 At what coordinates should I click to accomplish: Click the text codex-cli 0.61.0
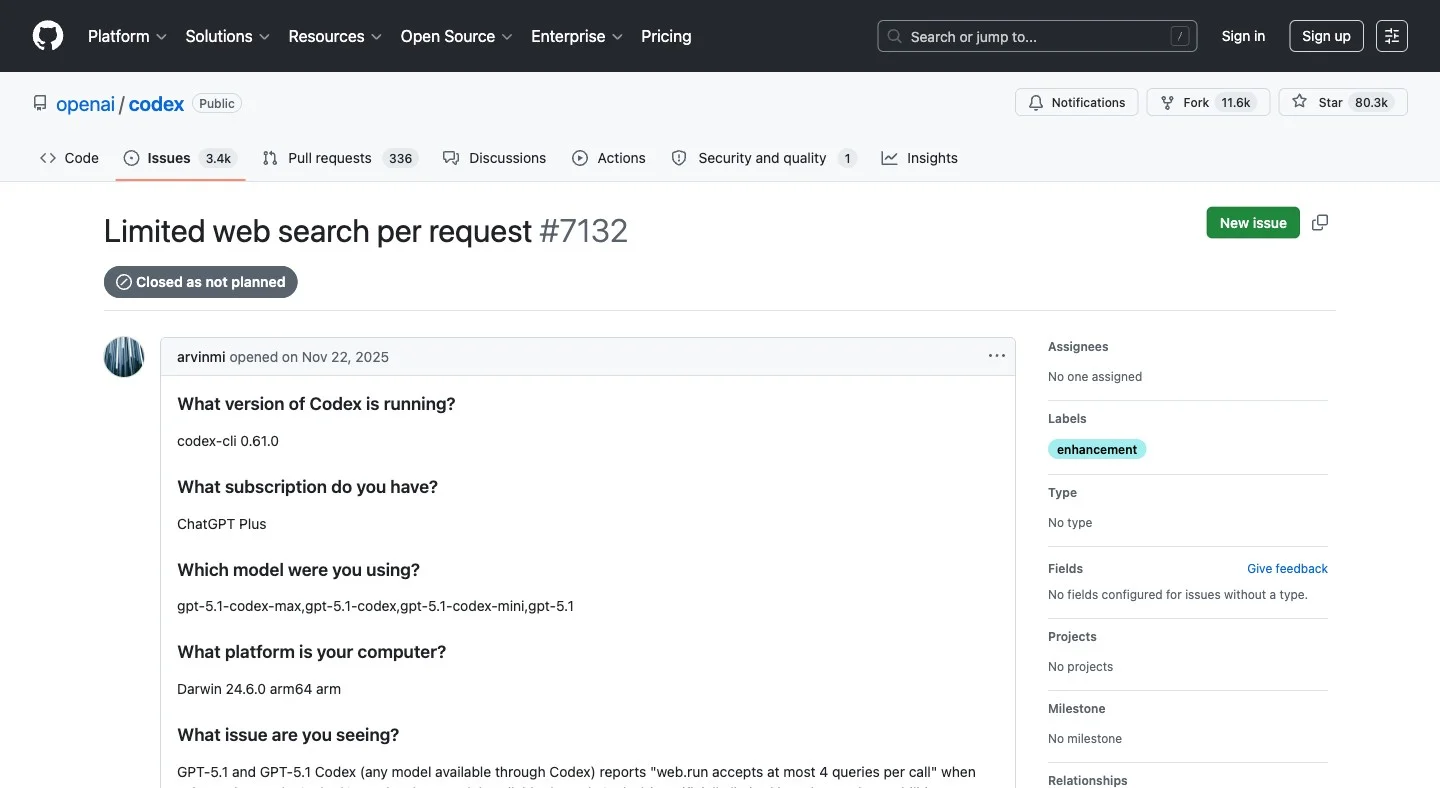(x=228, y=441)
